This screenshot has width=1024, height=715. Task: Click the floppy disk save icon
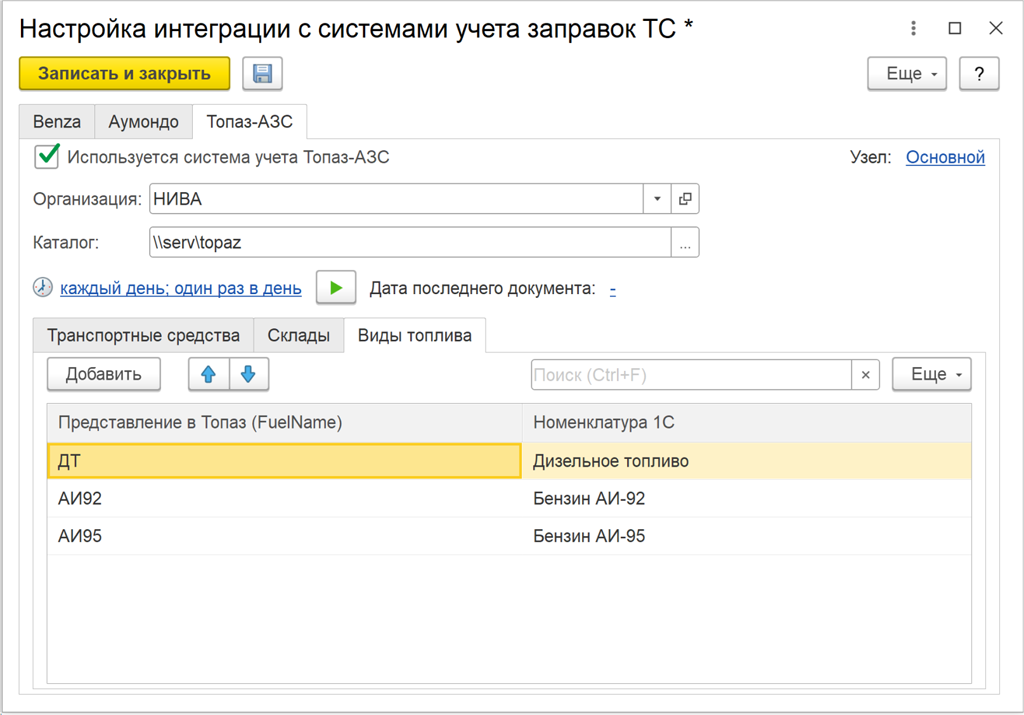tap(262, 73)
